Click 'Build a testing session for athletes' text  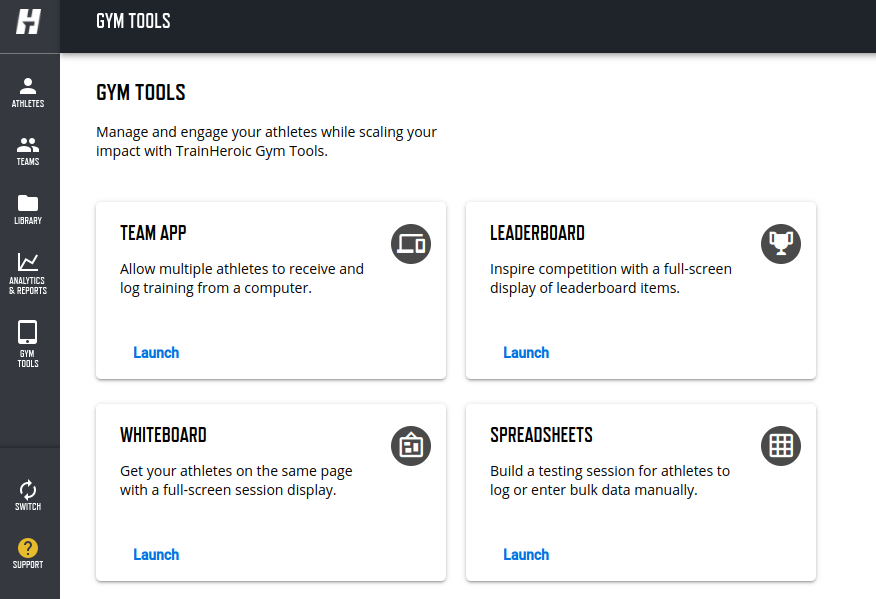610,481
